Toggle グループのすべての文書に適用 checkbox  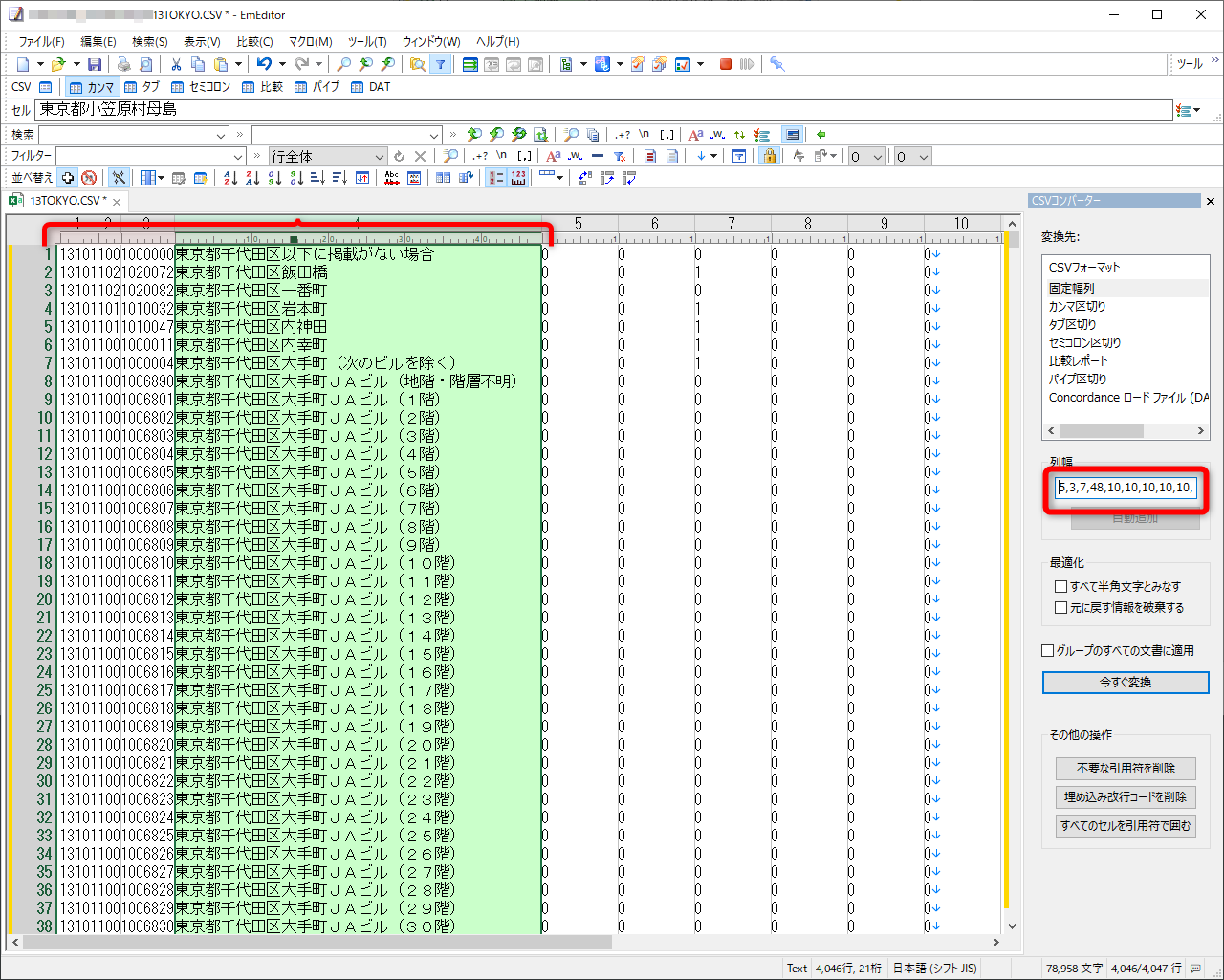coord(1048,650)
